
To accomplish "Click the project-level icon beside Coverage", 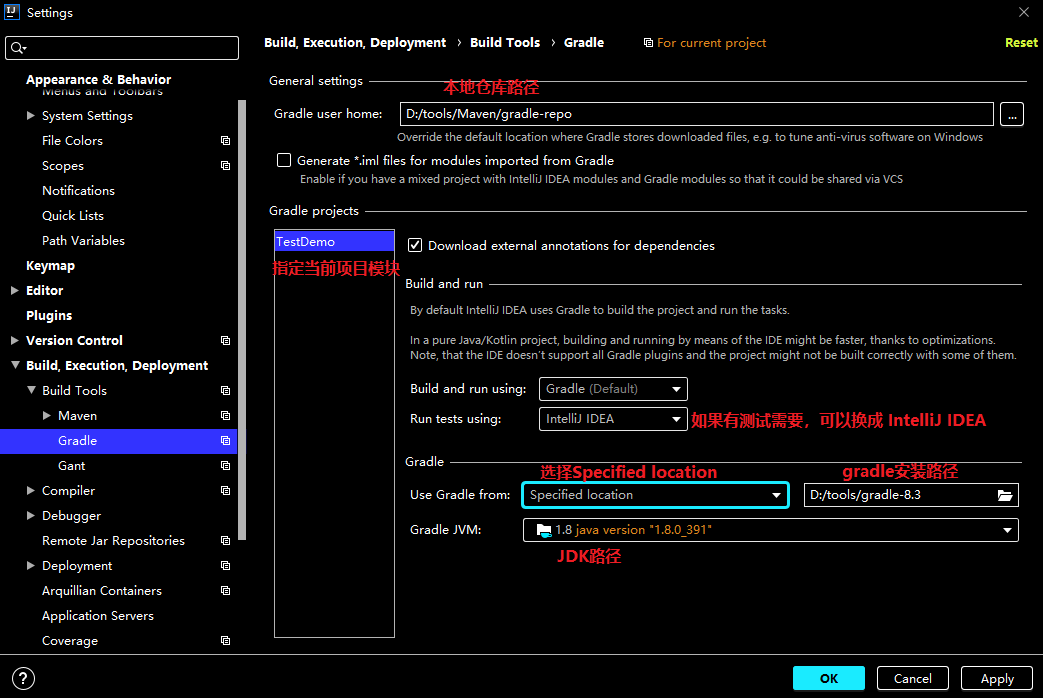I will click(225, 641).
